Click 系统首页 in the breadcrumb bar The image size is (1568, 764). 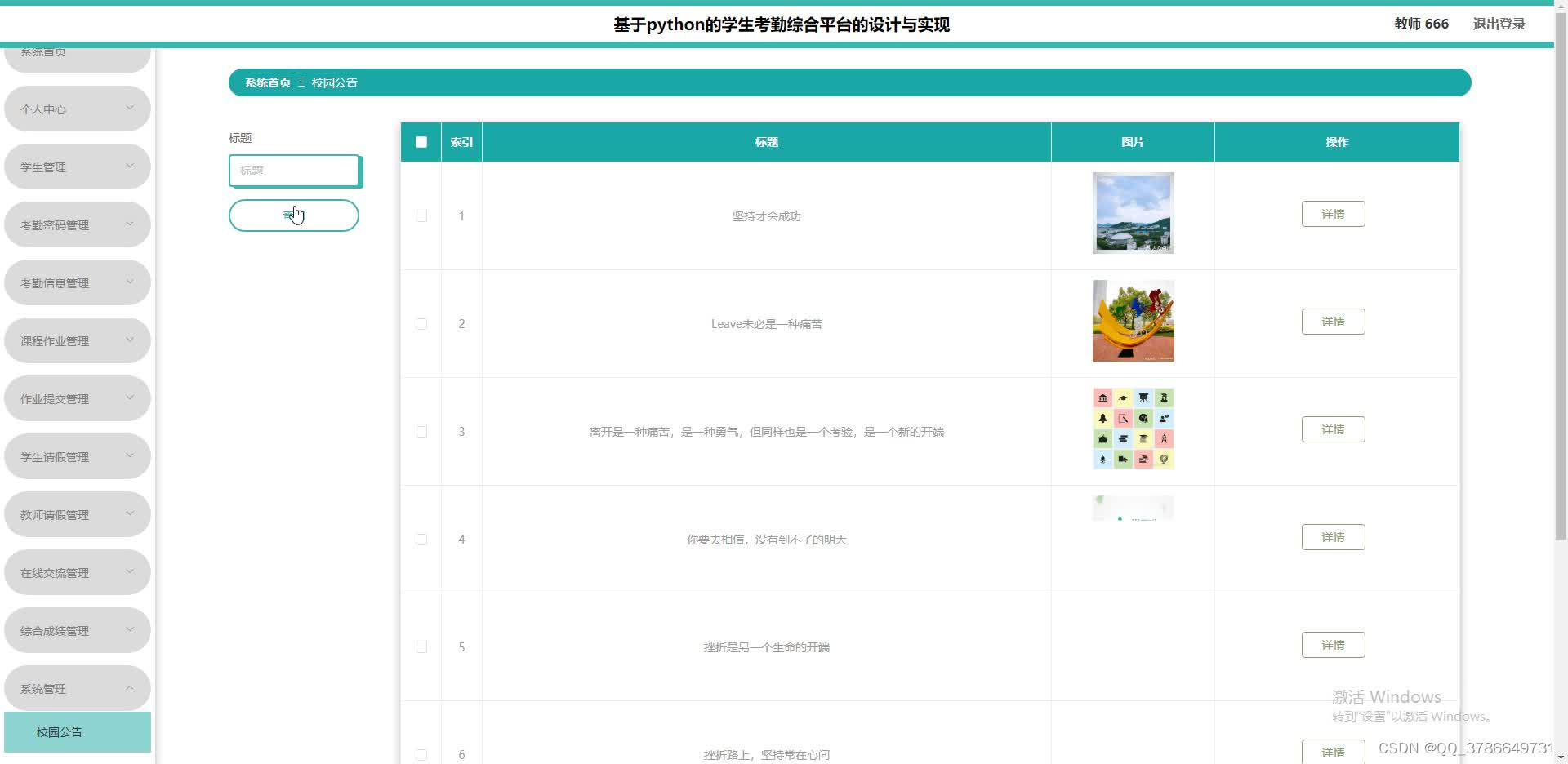[268, 82]
